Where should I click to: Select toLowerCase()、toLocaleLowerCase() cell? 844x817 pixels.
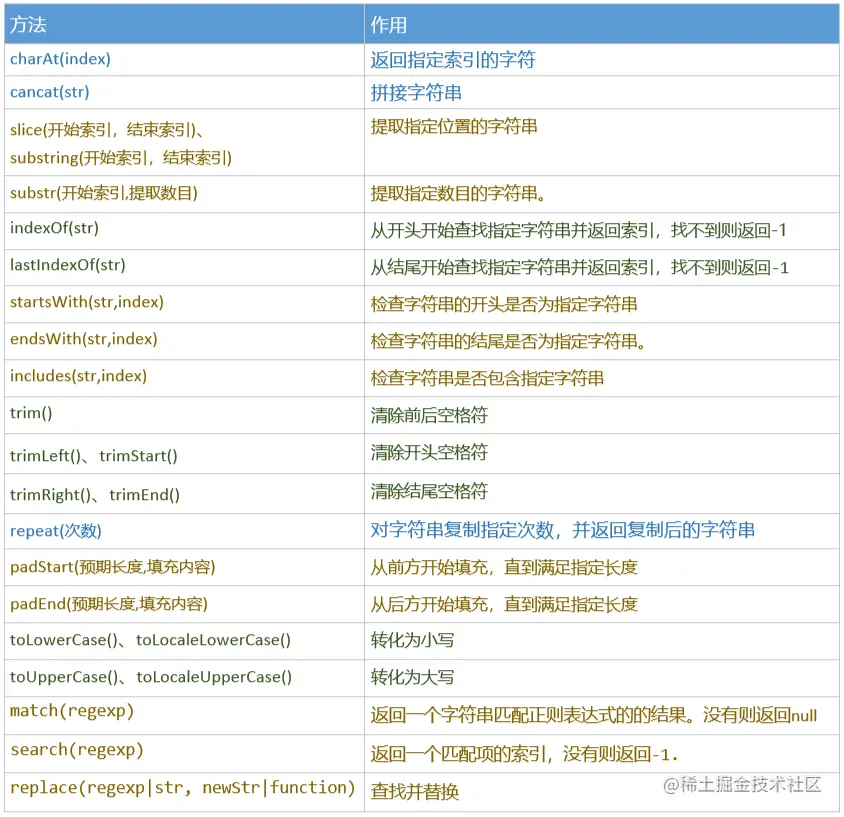click(184, 641)
